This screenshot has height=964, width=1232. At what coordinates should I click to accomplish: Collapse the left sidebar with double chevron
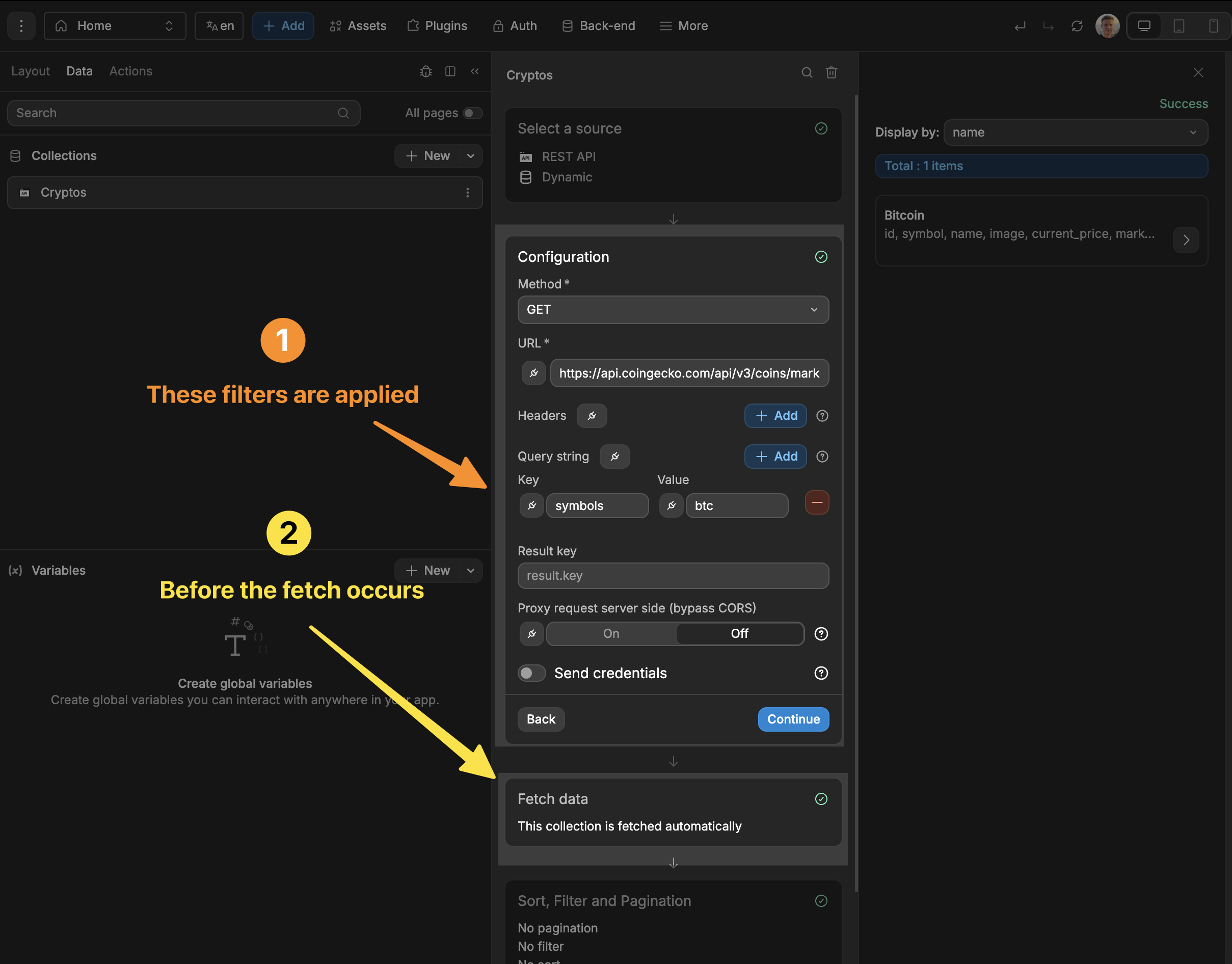coord(475,71)
